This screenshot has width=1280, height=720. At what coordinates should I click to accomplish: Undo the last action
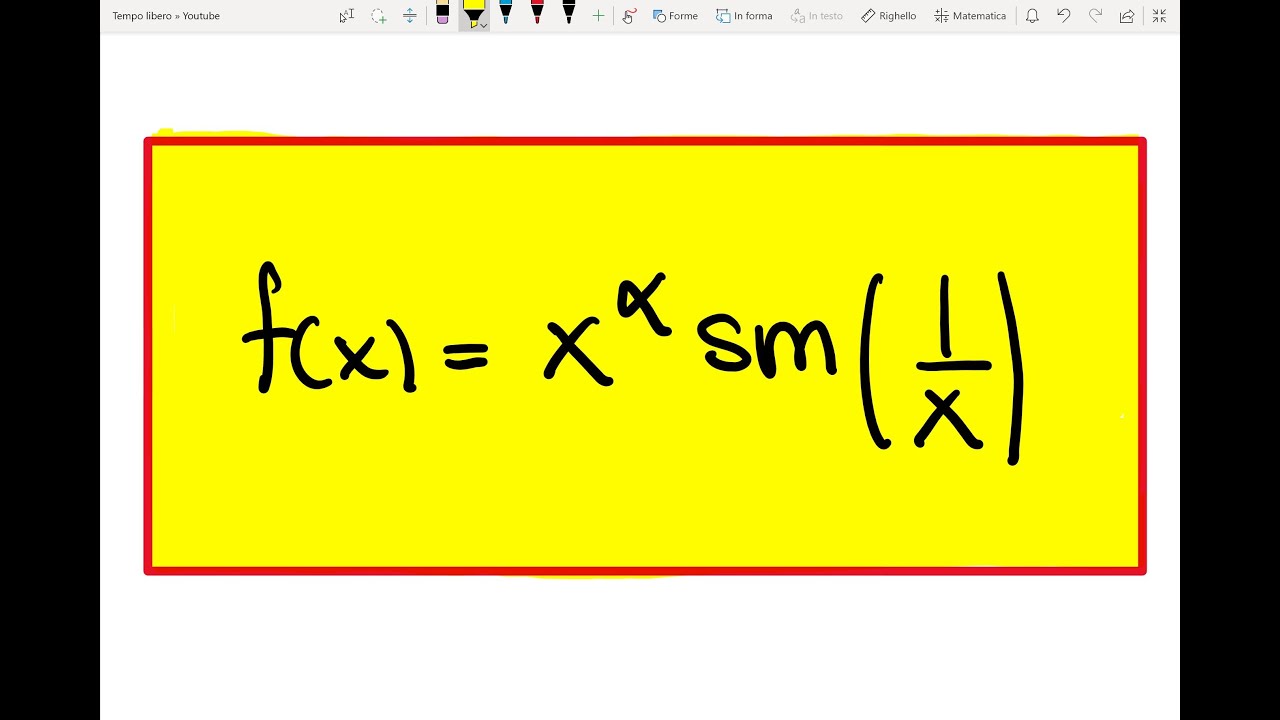(1064, 16)
